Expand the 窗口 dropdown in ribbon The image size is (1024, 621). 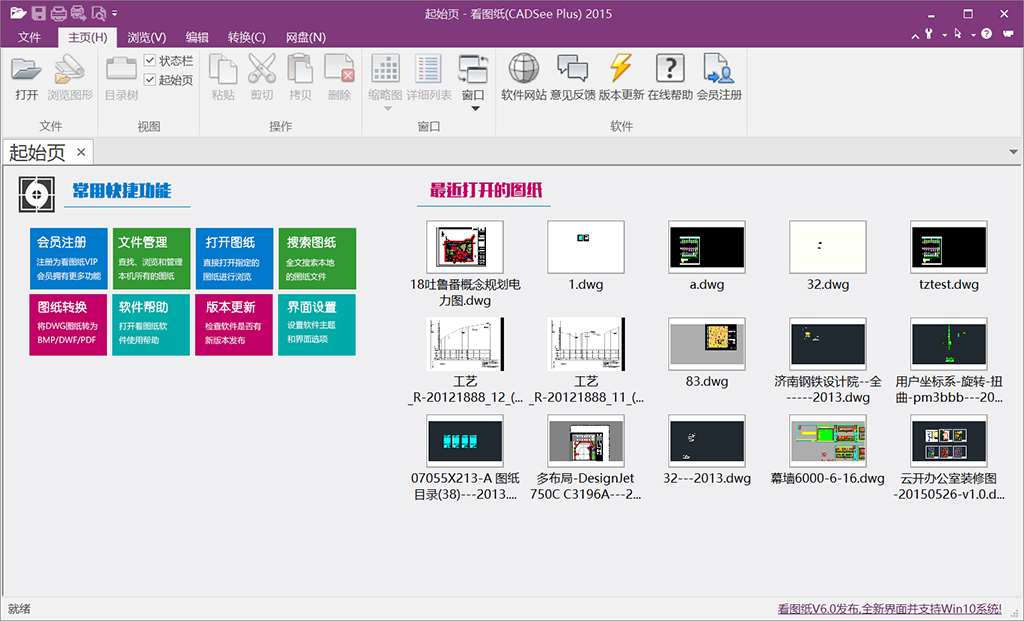pyautogui.click(x=473, y=105)
